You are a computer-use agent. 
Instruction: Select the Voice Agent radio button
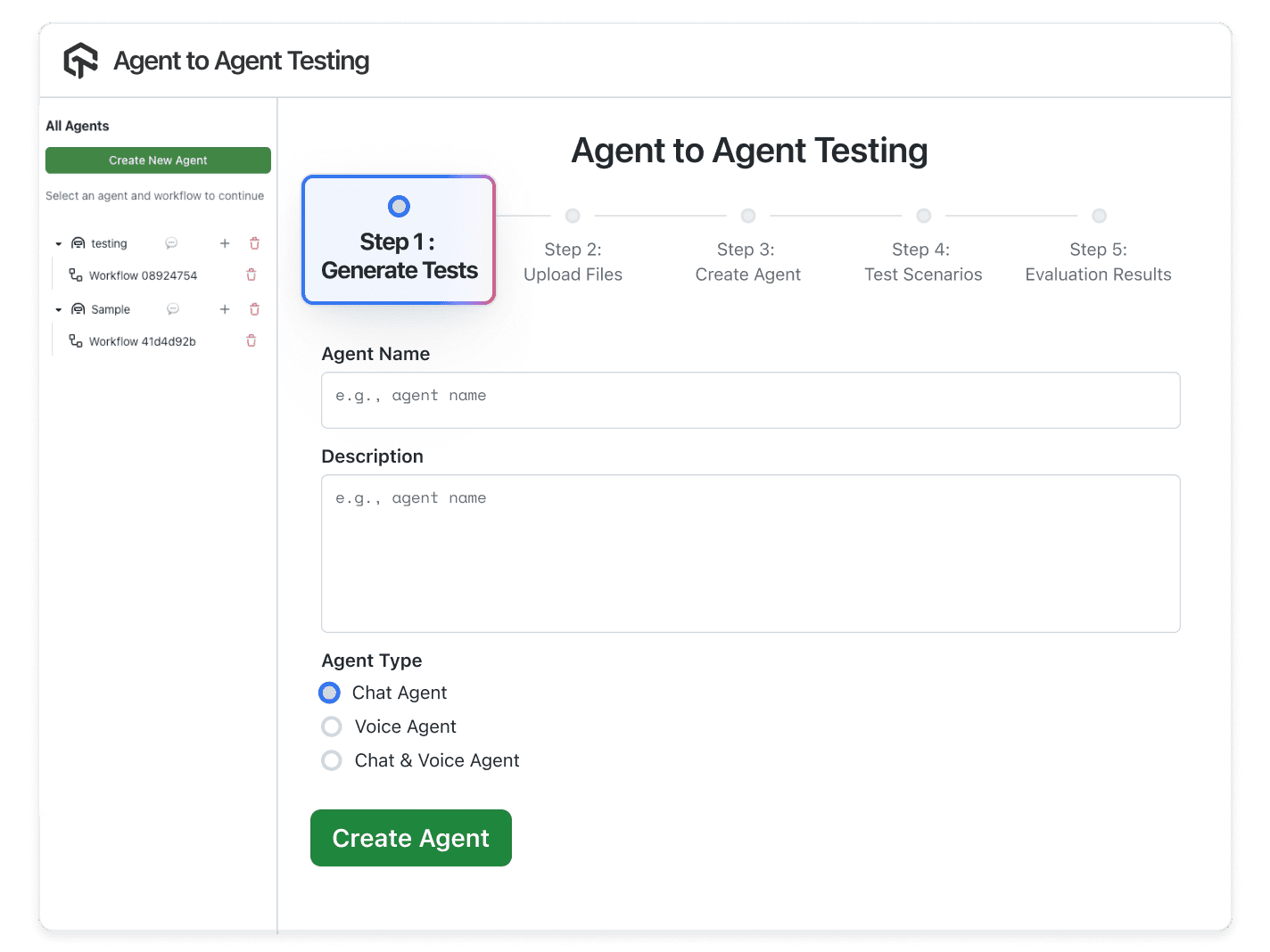(332, 726)
